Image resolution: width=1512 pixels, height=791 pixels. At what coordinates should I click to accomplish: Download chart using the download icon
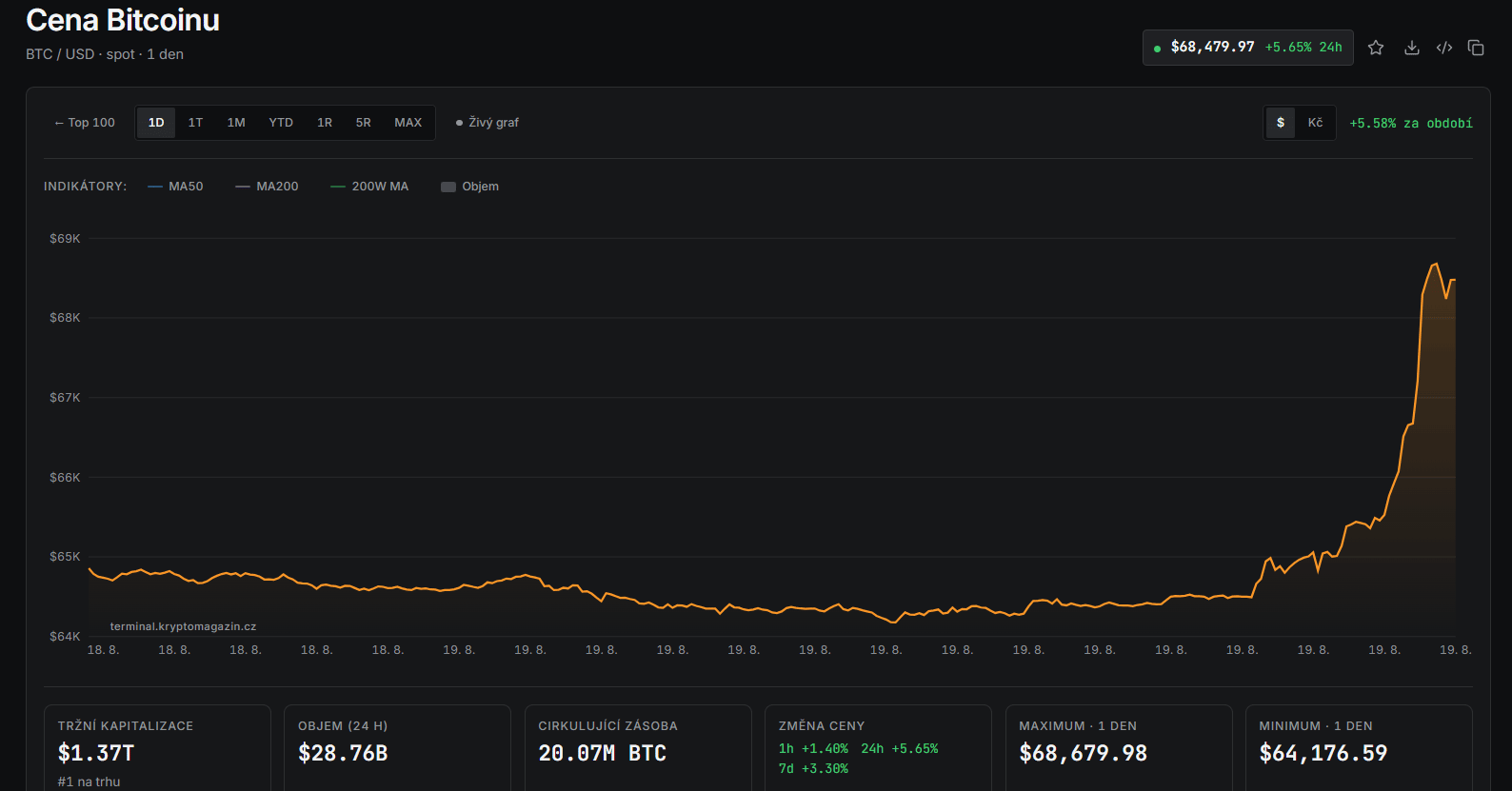click(x=1412, y=48)
